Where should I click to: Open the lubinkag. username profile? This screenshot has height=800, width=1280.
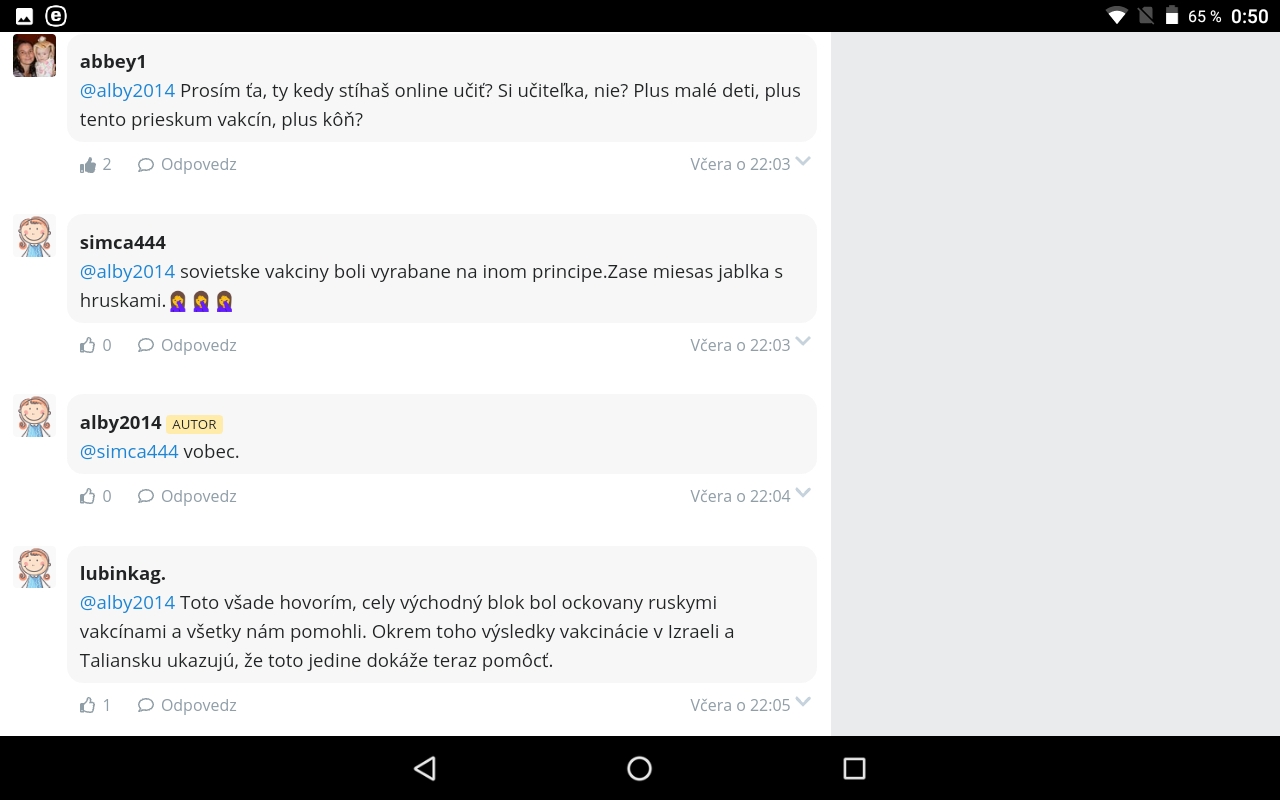point(123,574)
